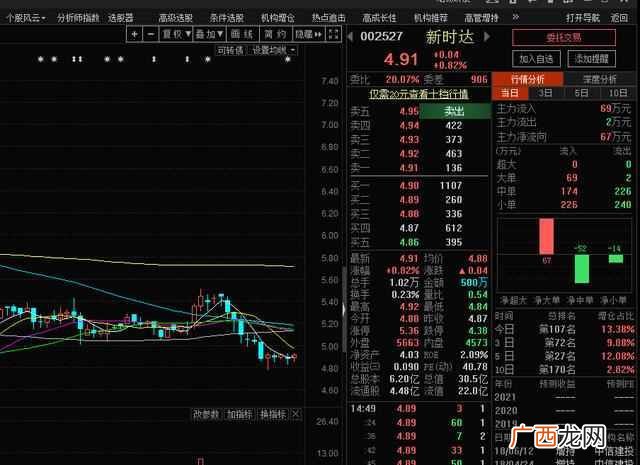
Task: Open 机构增仓 menu item
Action: click(x=278, y=18)
